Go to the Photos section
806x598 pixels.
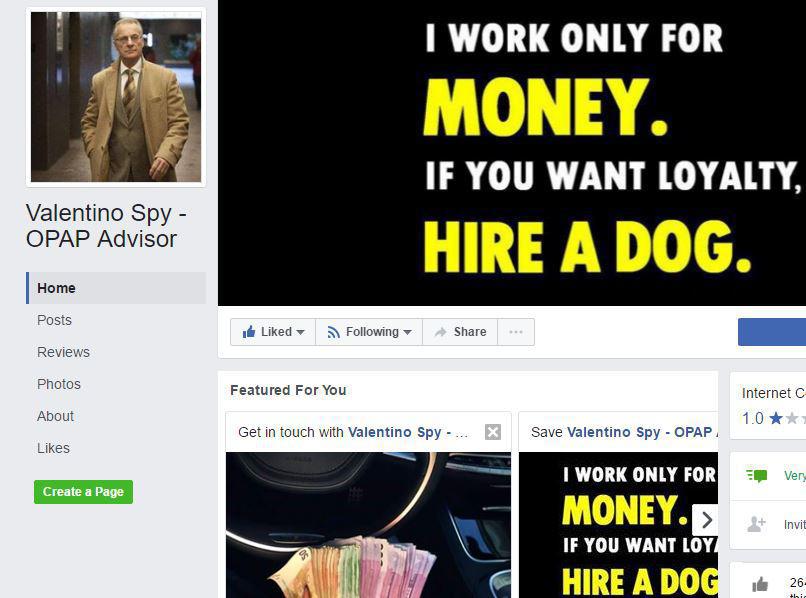point(59,384)
